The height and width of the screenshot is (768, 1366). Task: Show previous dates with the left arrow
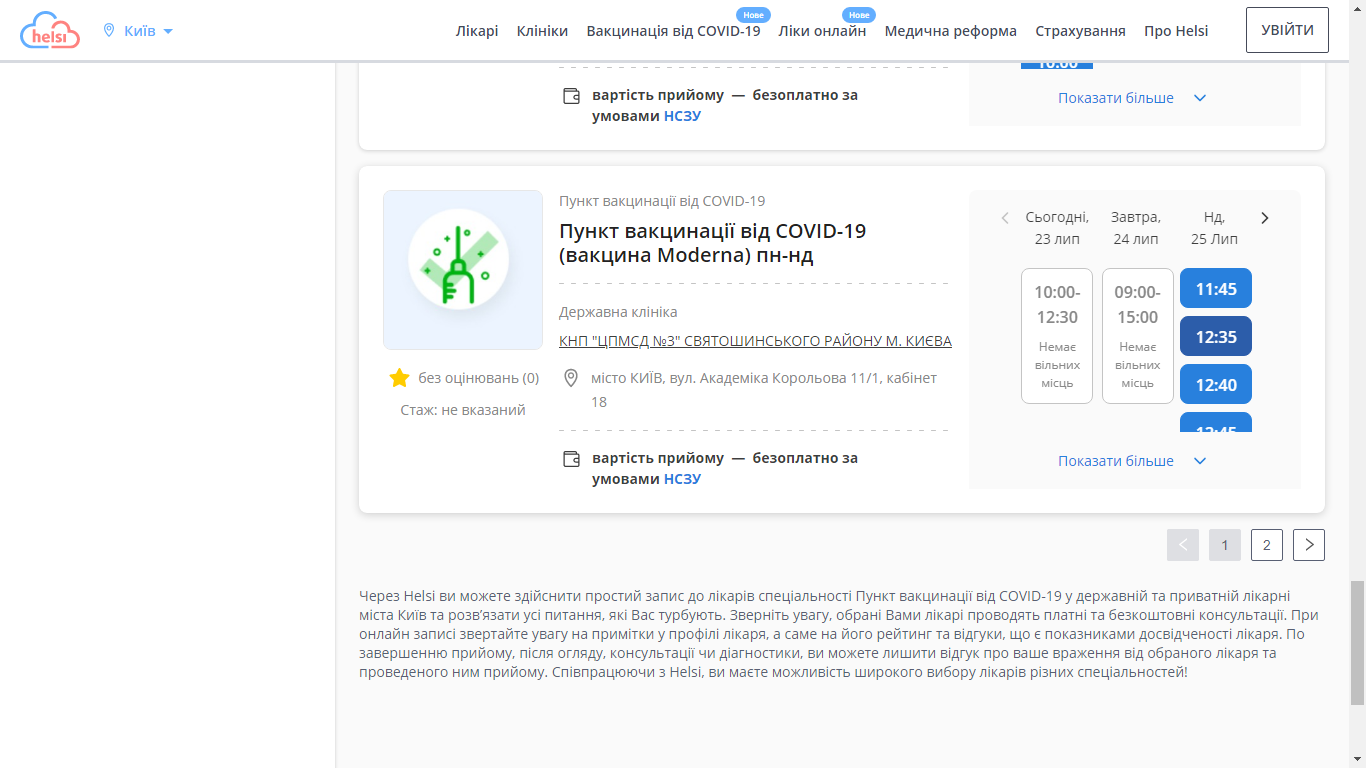(x=1005, y=218)
